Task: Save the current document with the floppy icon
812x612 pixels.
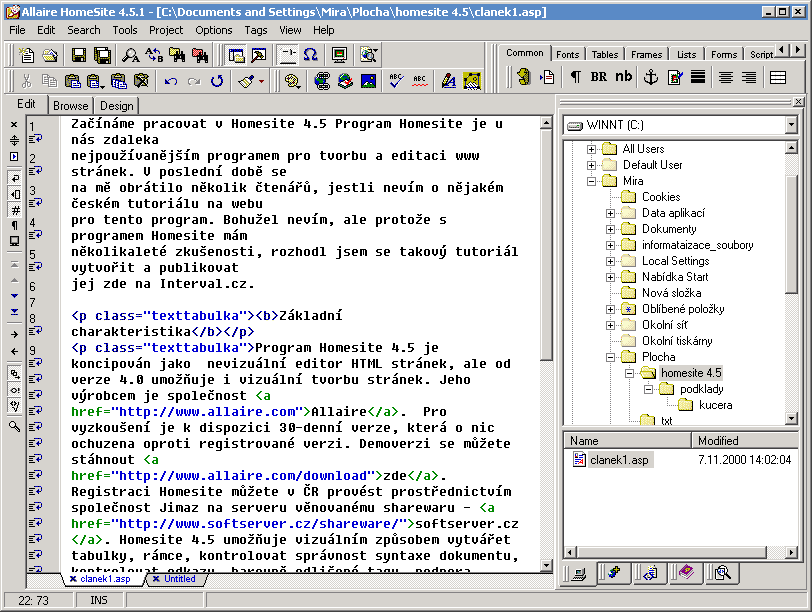Action: [x=79, y=55]
